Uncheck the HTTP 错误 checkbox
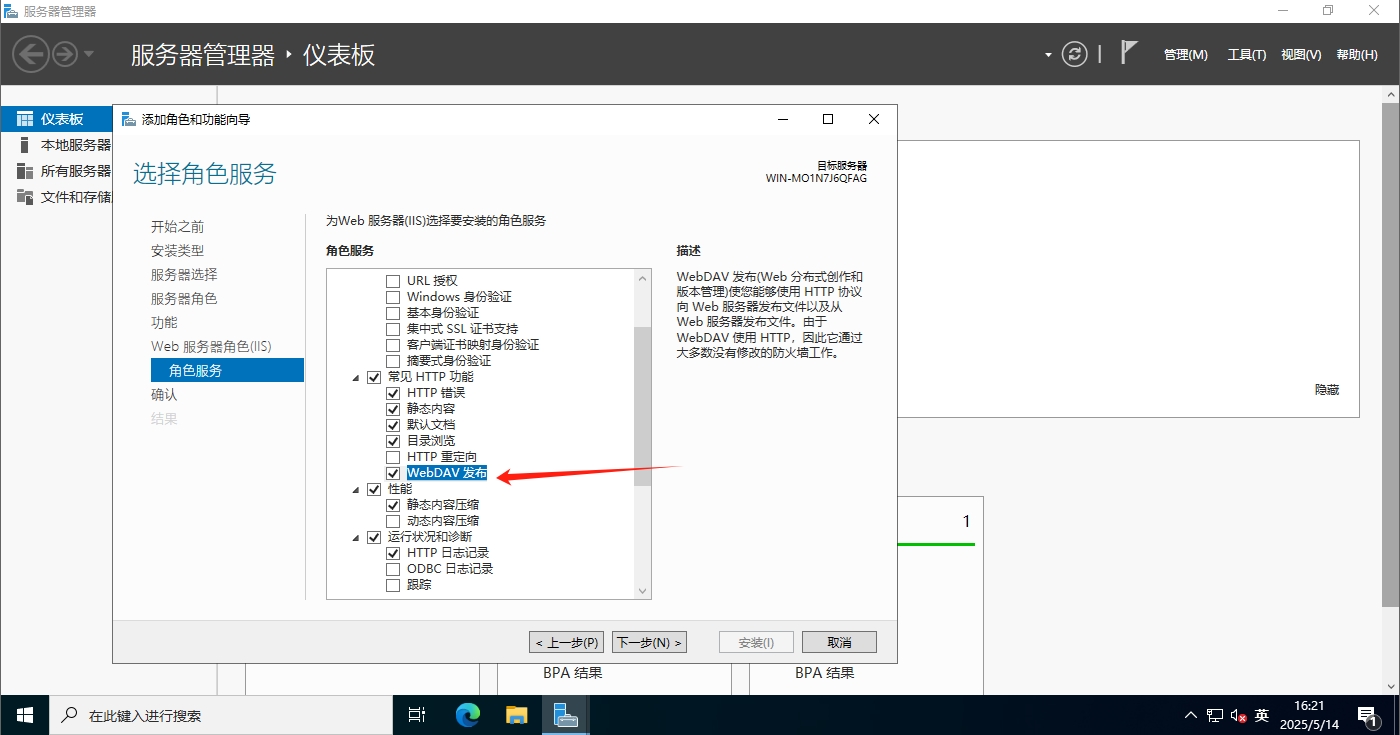 pos(393,393)
